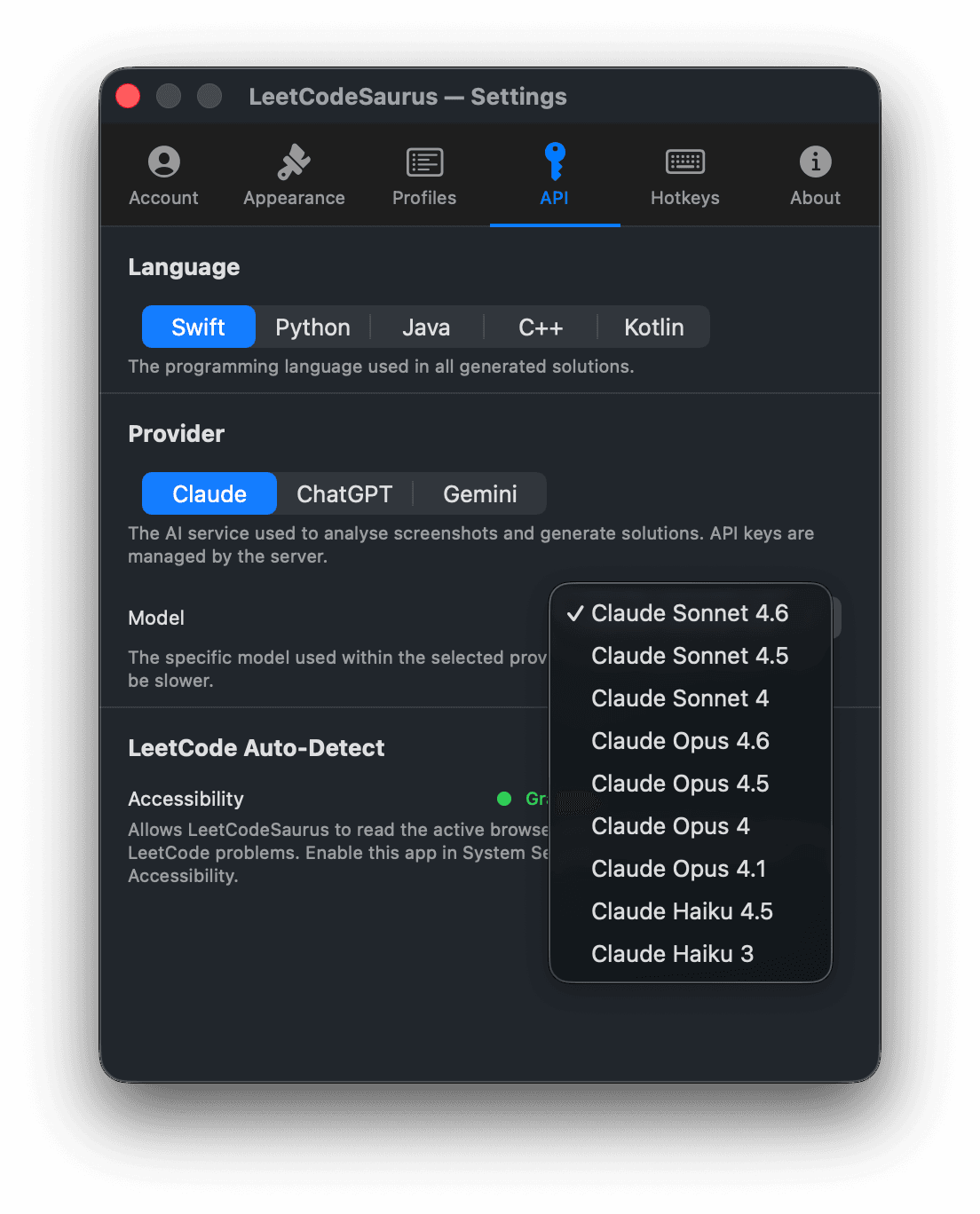The image size is (980, 1214).
Task: Choose Claude as the provider
Action: tap(209, 493)
